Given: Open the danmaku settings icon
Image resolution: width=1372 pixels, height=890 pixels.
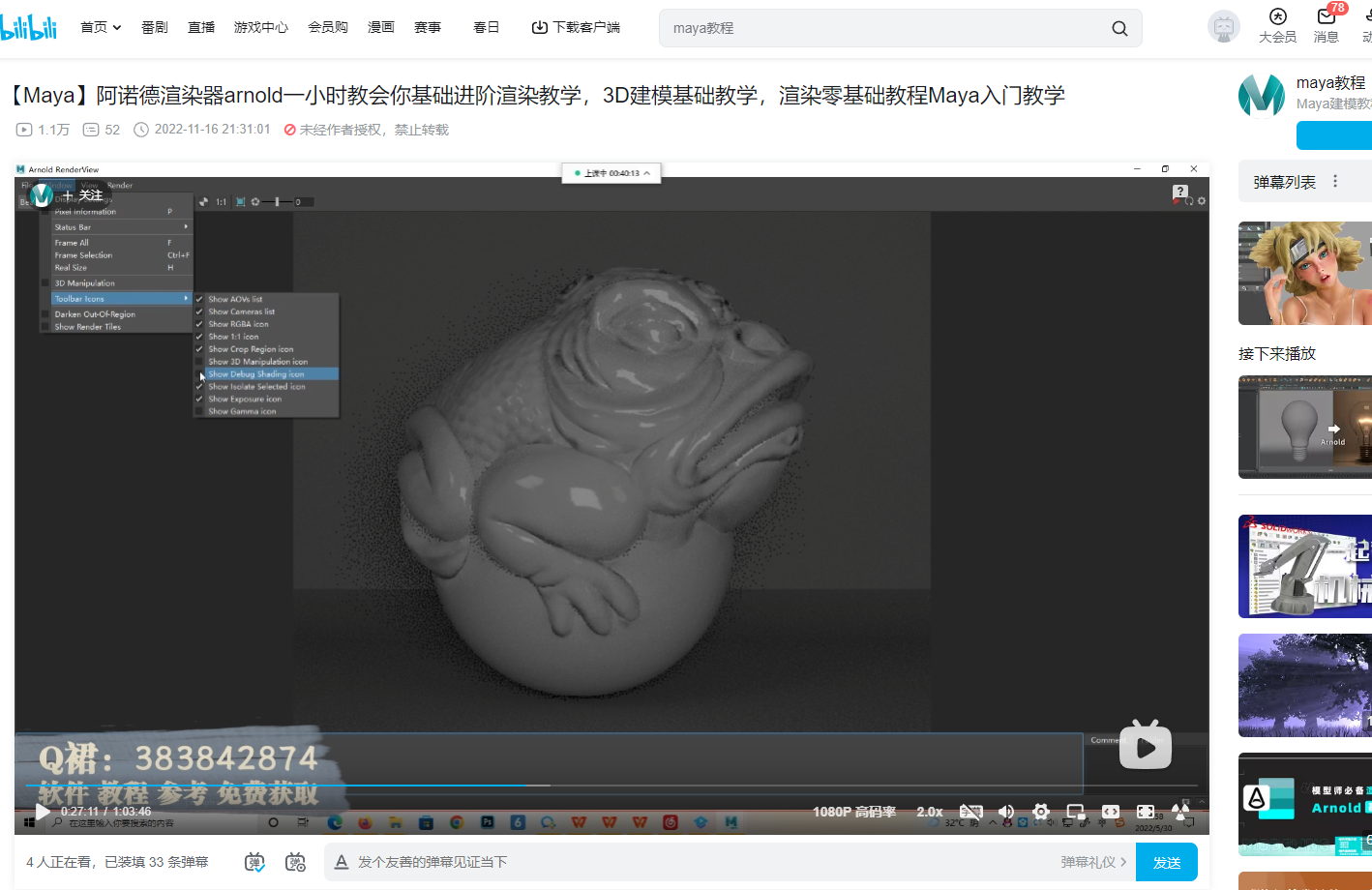Looking at the screenshot, I should pyautogui.click(x=296, y=862).
